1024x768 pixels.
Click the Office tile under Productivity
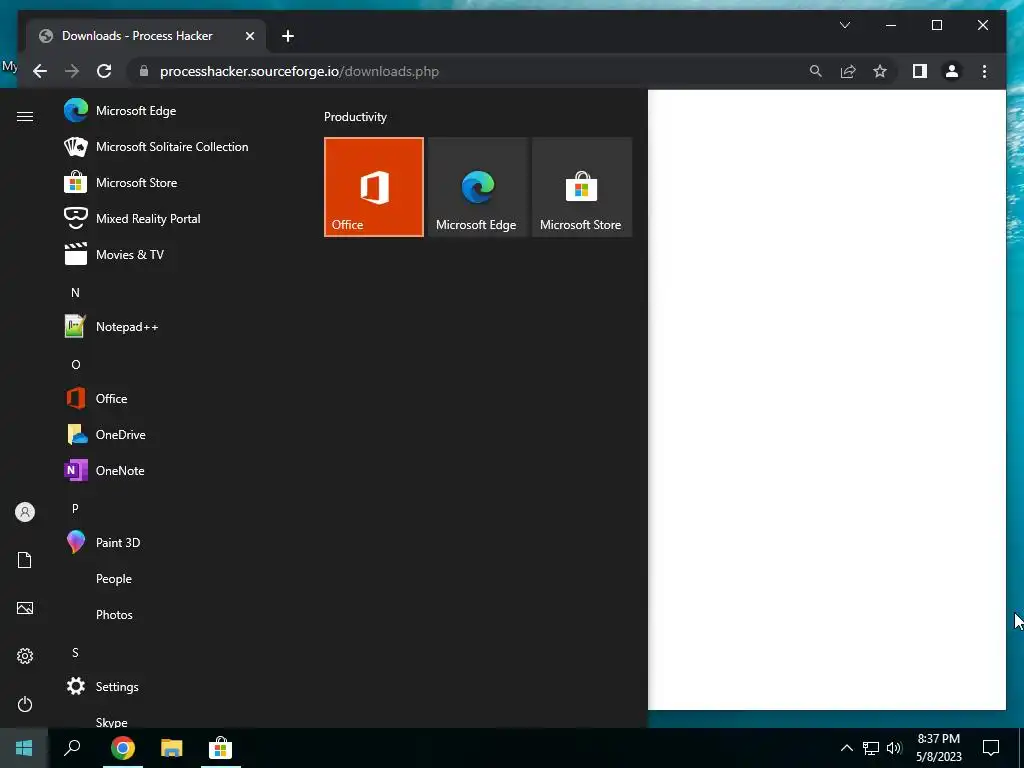click(x=374, y=187)
